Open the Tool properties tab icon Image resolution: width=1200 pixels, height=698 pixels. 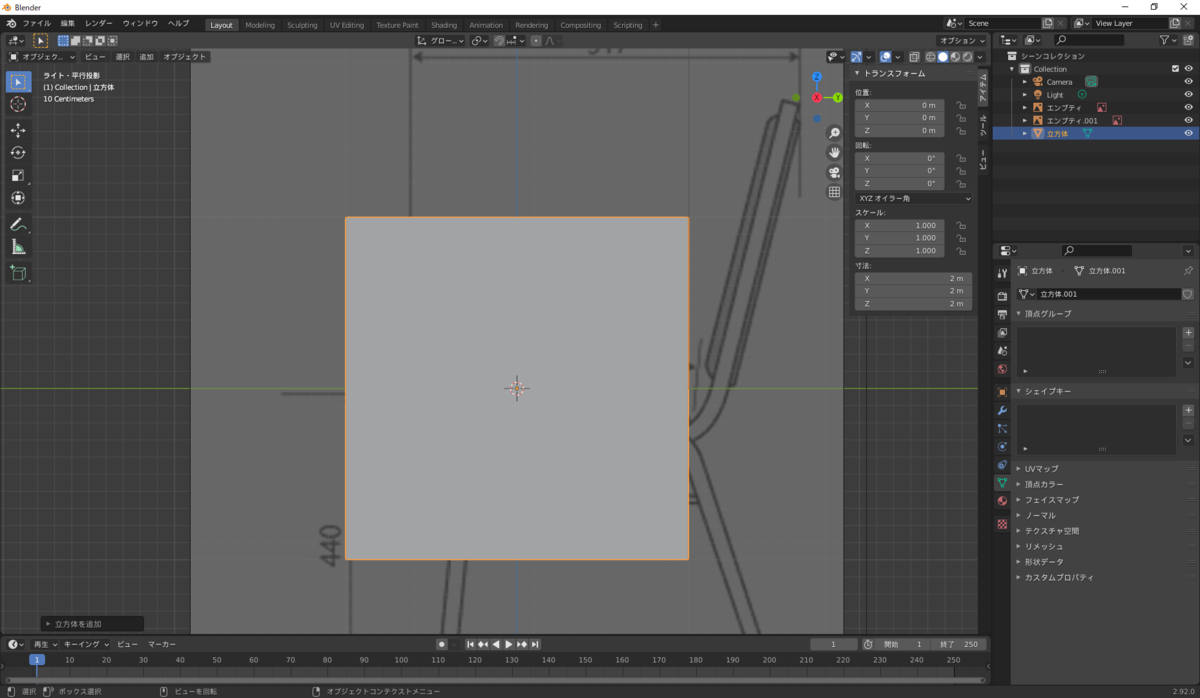tap(1002, 274)
